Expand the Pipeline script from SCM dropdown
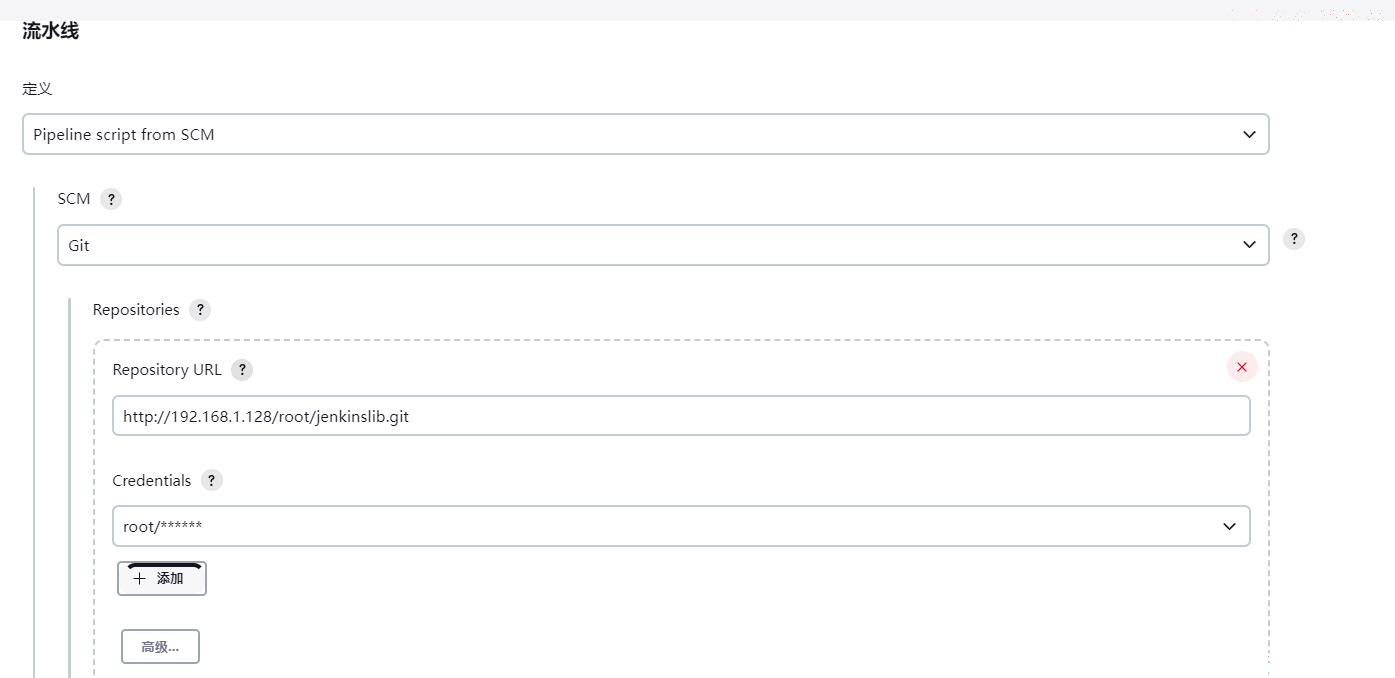1395x678 pixels. 646,134
